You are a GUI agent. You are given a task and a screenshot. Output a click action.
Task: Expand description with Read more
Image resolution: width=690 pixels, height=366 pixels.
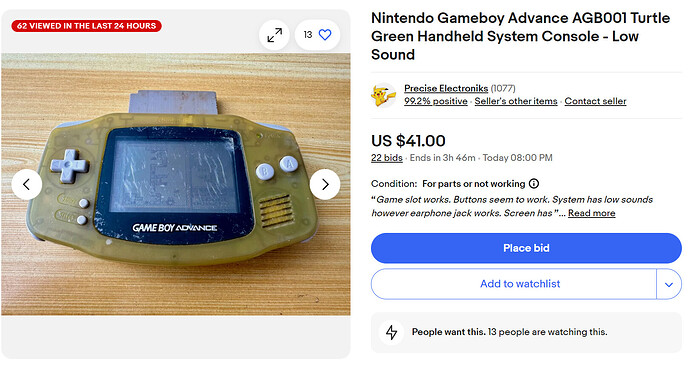(x=591, y=213)
